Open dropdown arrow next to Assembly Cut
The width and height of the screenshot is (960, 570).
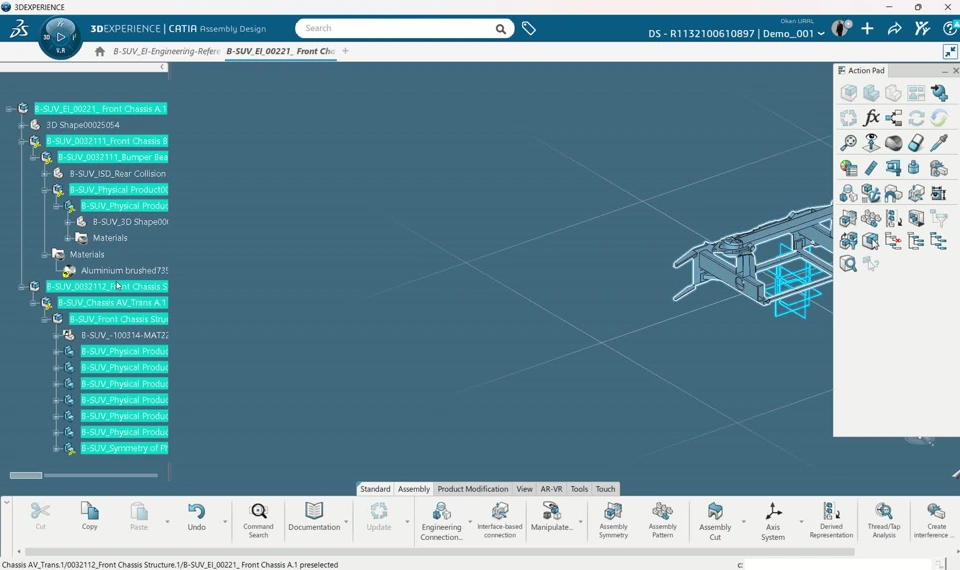click(x=744, y=522)
